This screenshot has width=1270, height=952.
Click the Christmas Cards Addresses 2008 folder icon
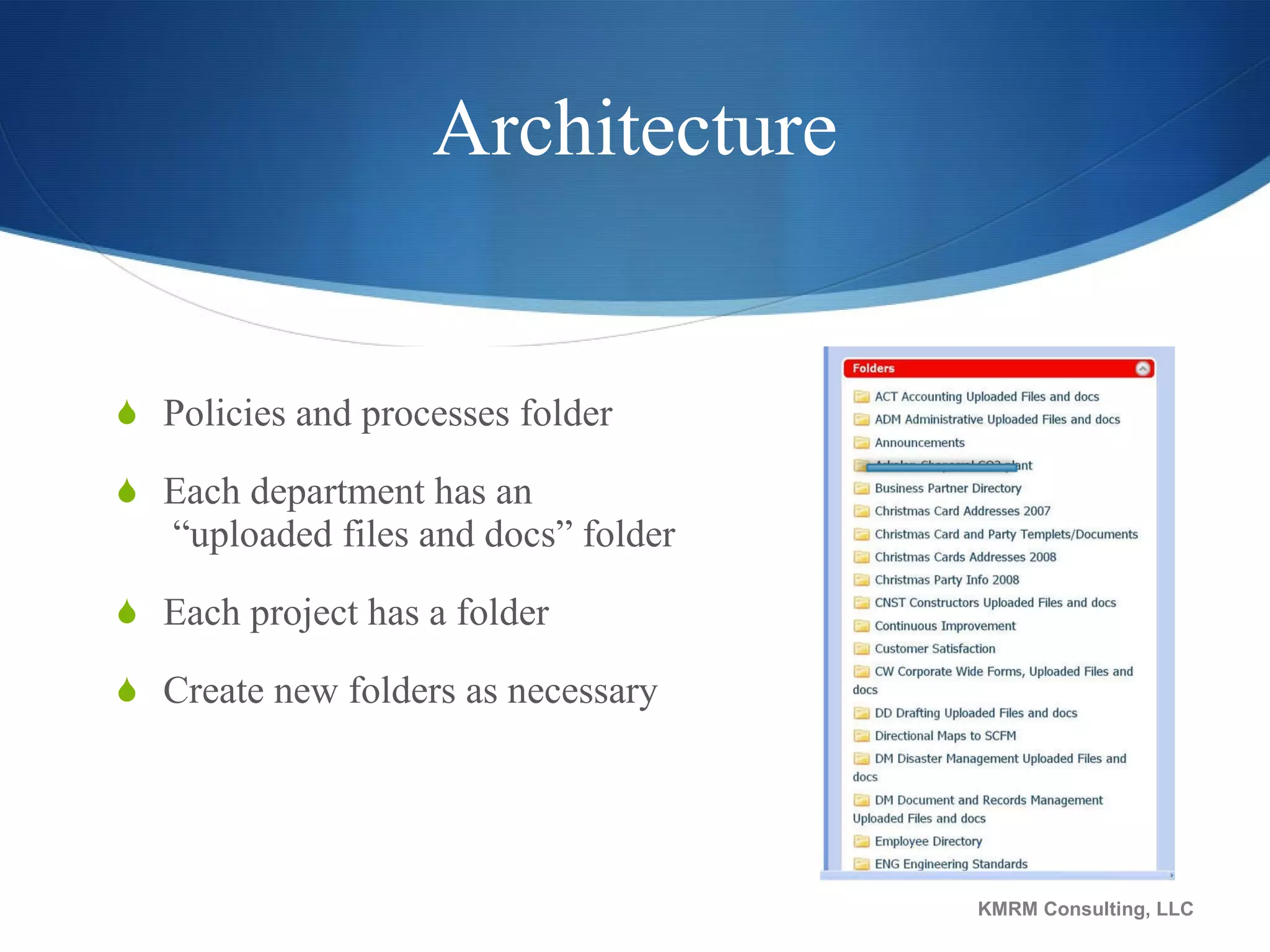pos(861,557)
